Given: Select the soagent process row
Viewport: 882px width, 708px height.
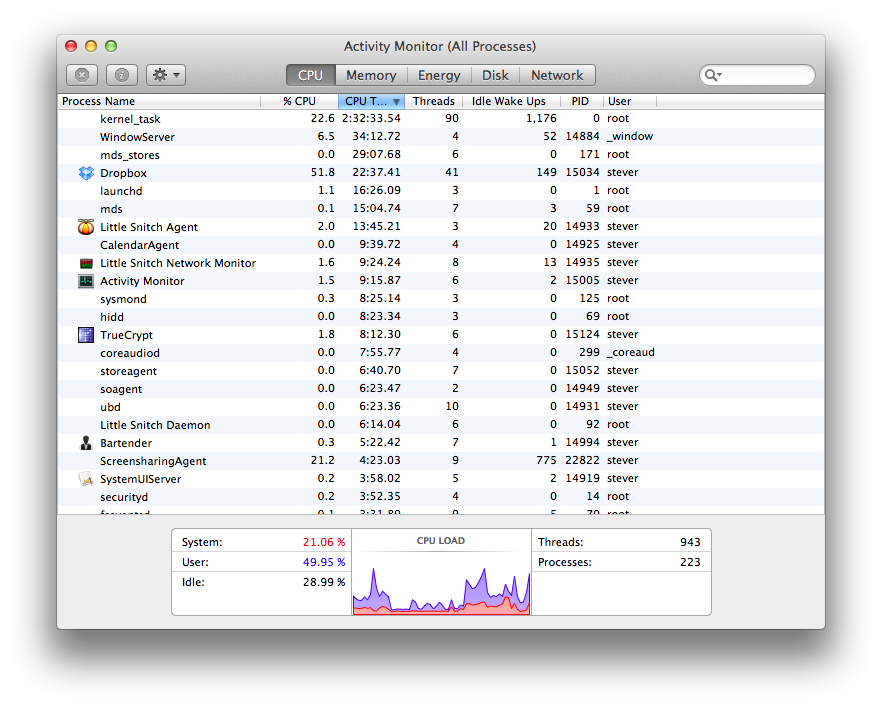Looking at the screenshot, I should click(x=441, y=389).
